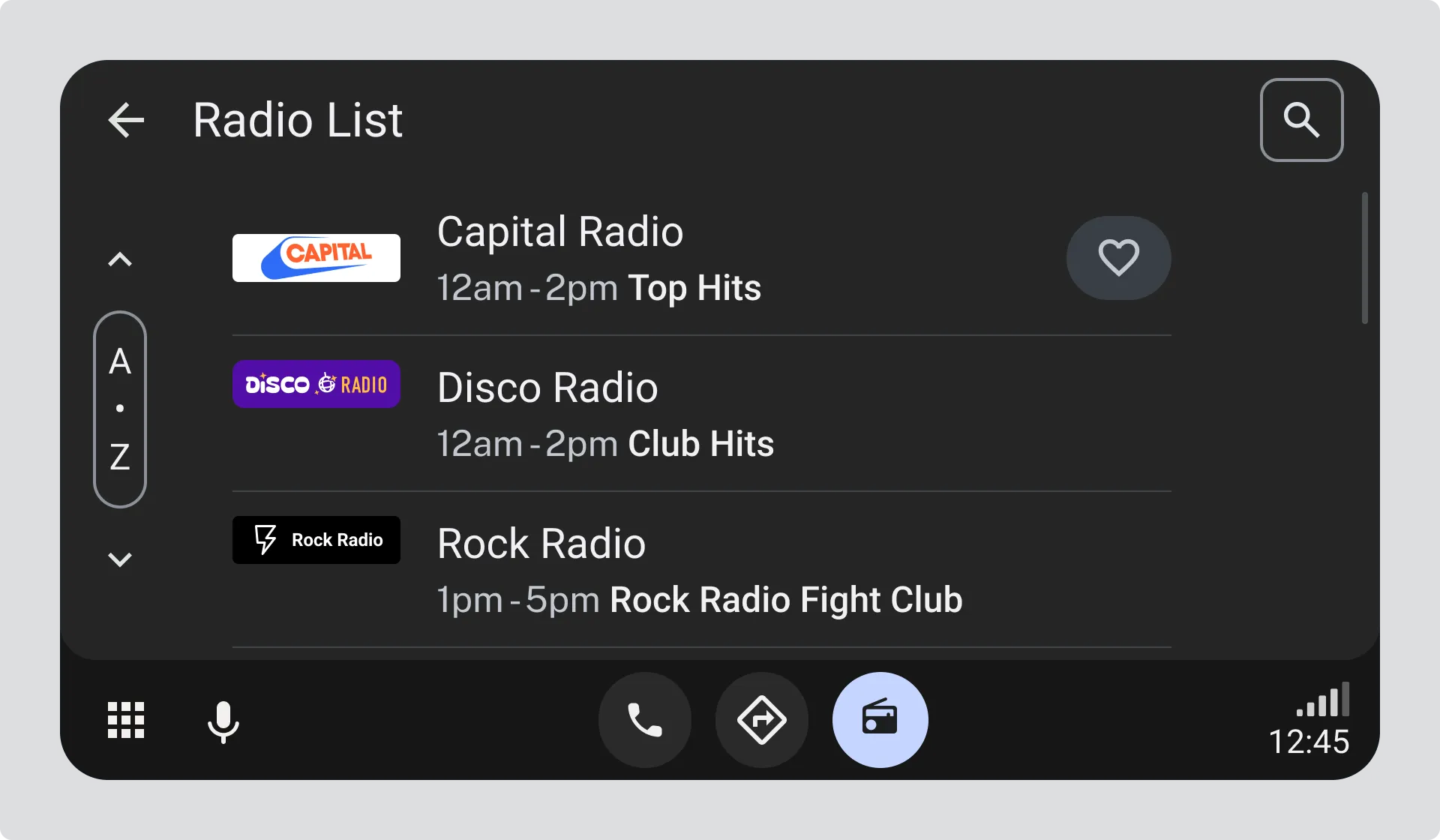This screenshot has width=1440, height=840.
Task: Play the Capital Radio station
Action: tap(600, 259)
